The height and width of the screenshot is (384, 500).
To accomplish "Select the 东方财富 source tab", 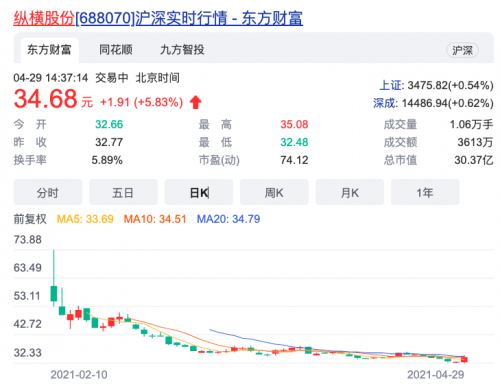I will point(49,50).
